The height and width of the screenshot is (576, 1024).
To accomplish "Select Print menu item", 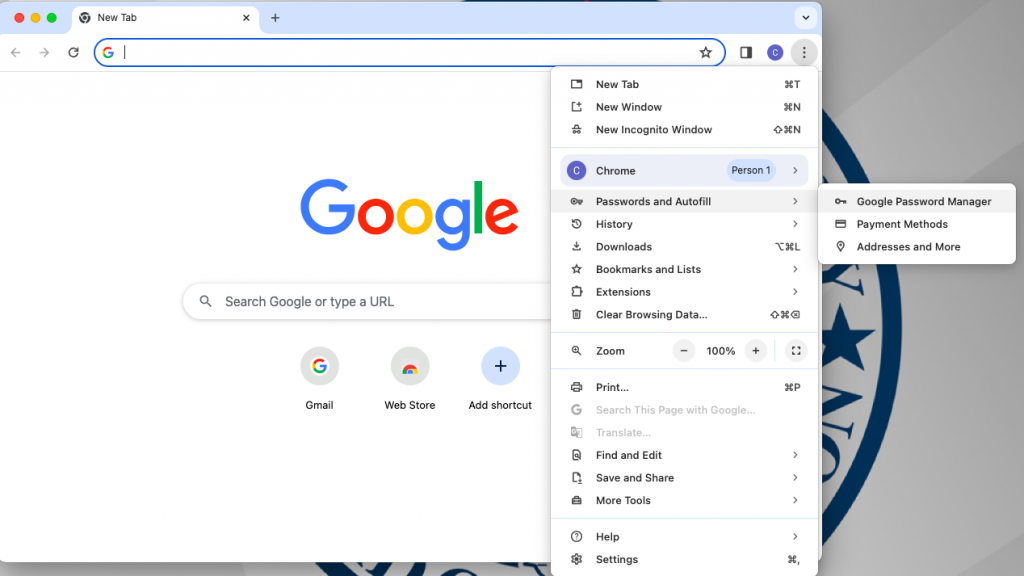I will coord(684,387).
